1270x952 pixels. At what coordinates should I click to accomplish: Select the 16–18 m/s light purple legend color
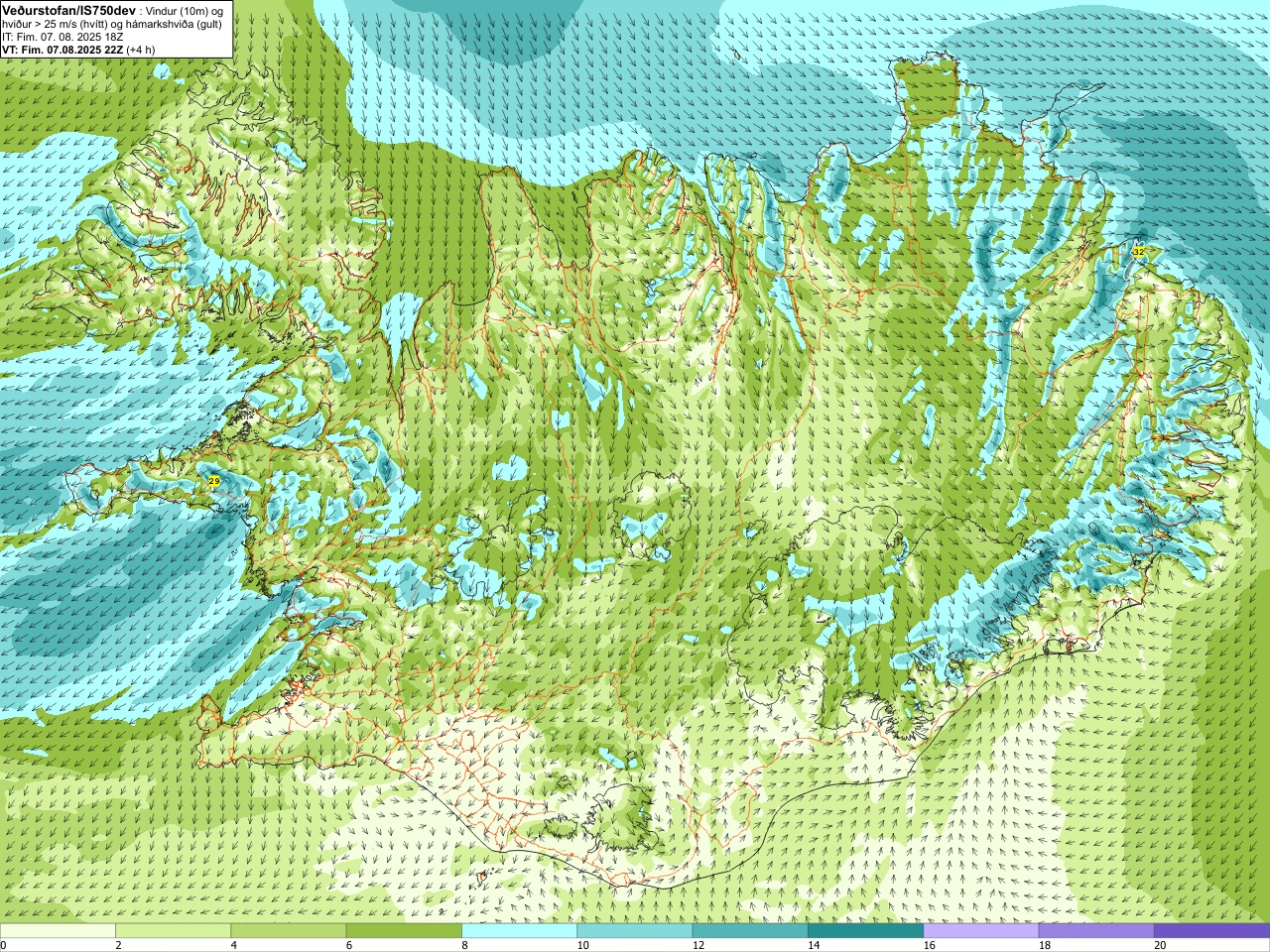pyautogui.click(x=981, y=931)
